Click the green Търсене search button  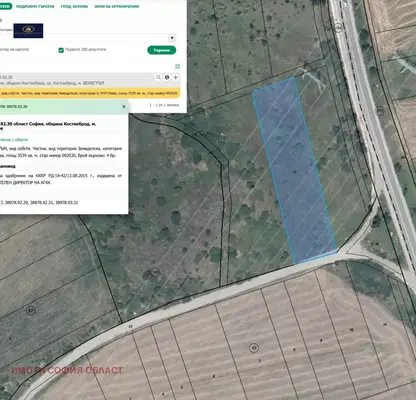[x=162, y=50]
